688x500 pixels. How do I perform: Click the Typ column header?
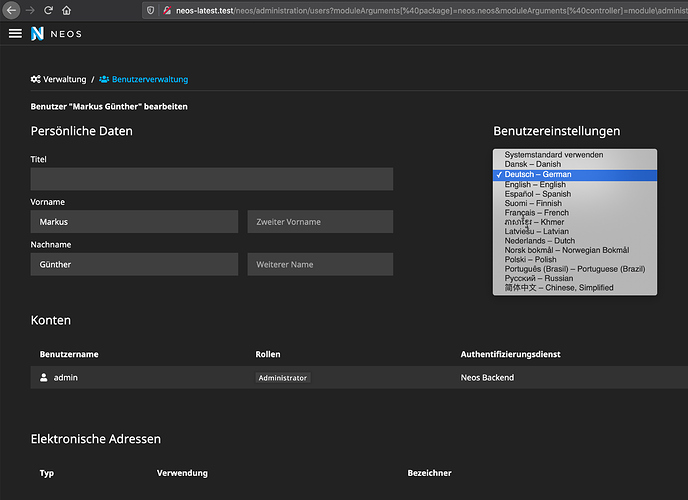(47, 473)
